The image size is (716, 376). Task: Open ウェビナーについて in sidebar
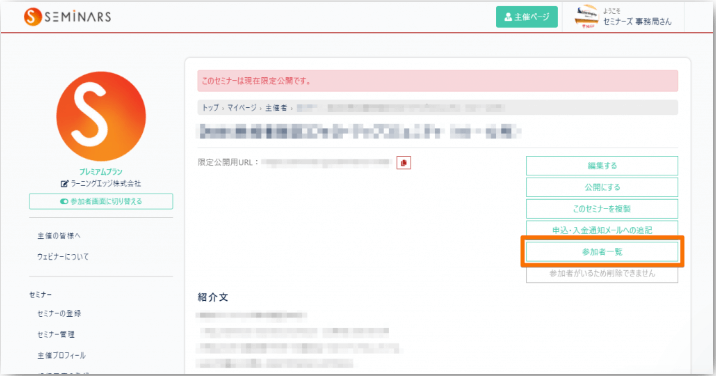tap(63, 257)
